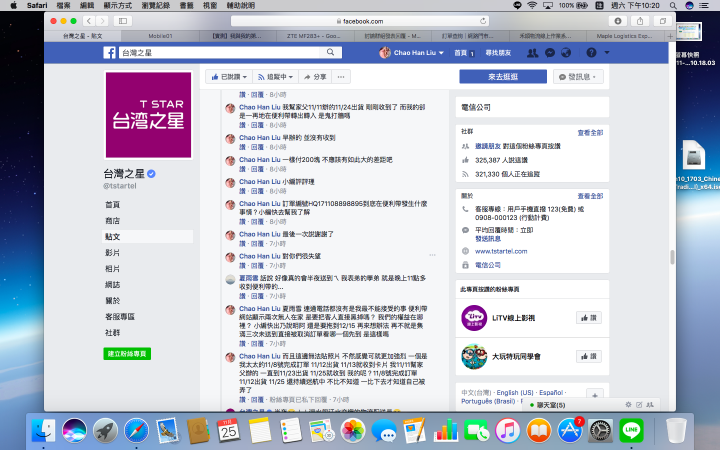Click the page vertical scrollbar thumb
This screenshot has width=720, height=450.
coord(672,257)
